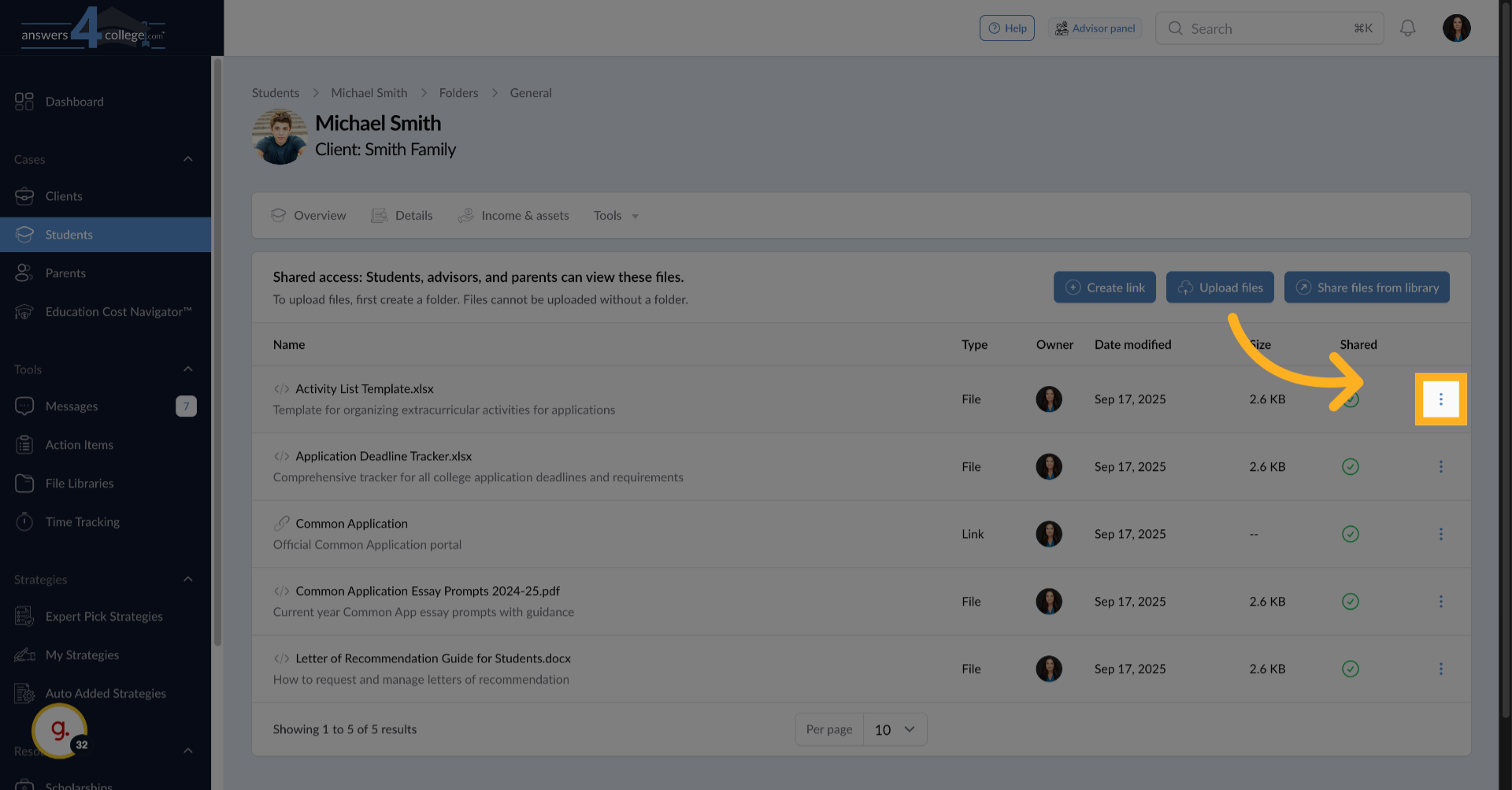This screenshot has height=790, width=1512.
Task: Open Time Tracking in sidebar
Action: [x=82, y=522]
